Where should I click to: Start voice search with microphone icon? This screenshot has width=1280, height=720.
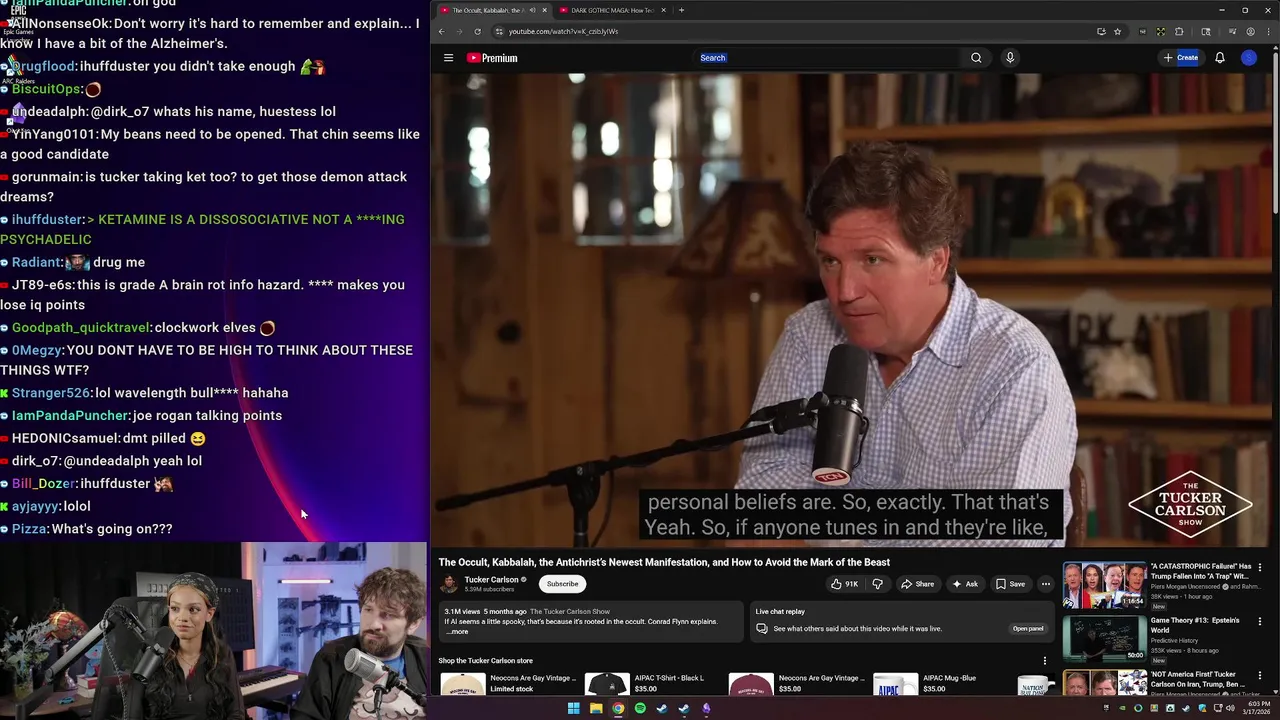[x=1010, y=58]
